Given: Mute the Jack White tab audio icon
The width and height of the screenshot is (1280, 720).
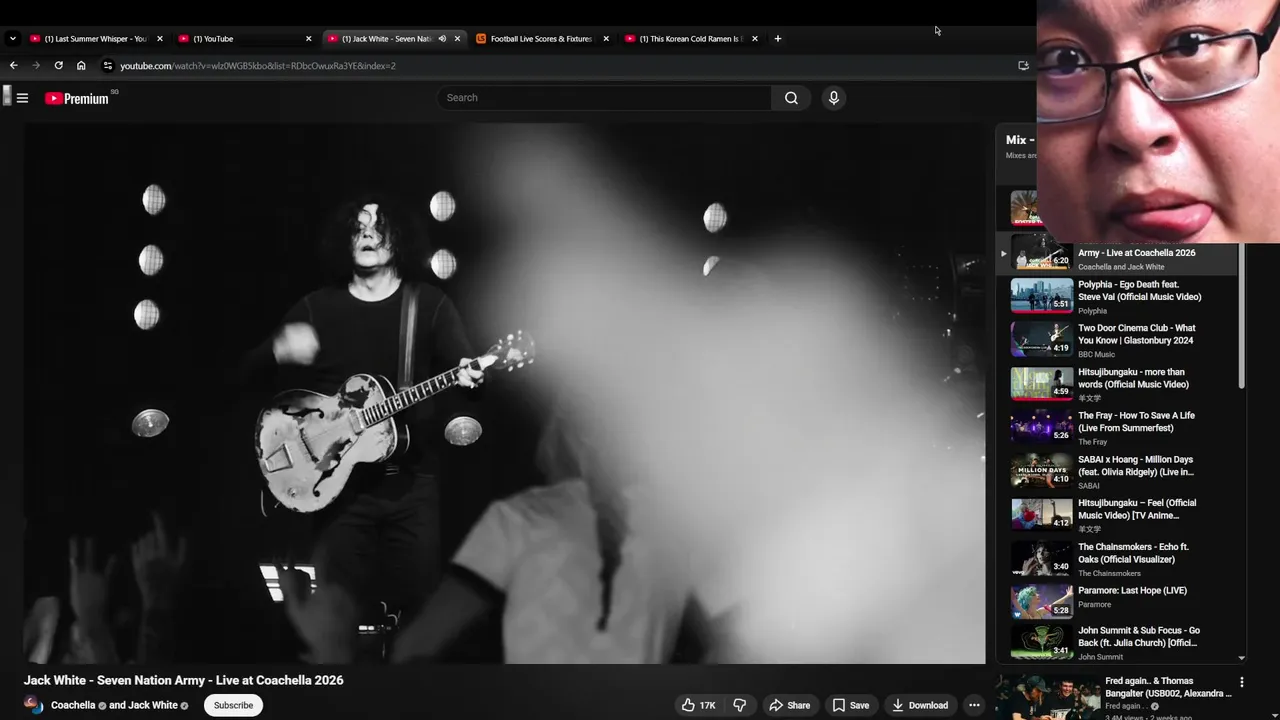Looking at the screenshot, I should pyautogui.click(x=442, y=39).
